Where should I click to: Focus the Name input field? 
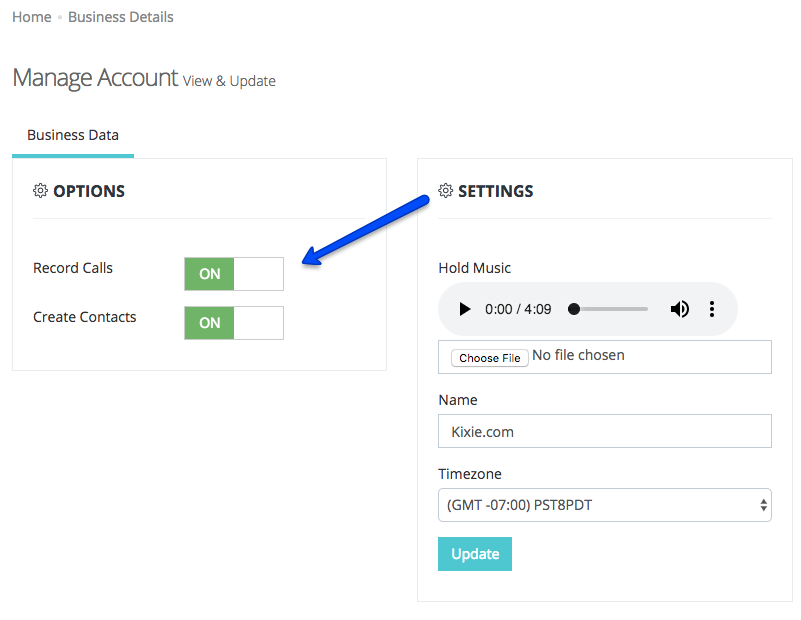click(x=605, y=431)
